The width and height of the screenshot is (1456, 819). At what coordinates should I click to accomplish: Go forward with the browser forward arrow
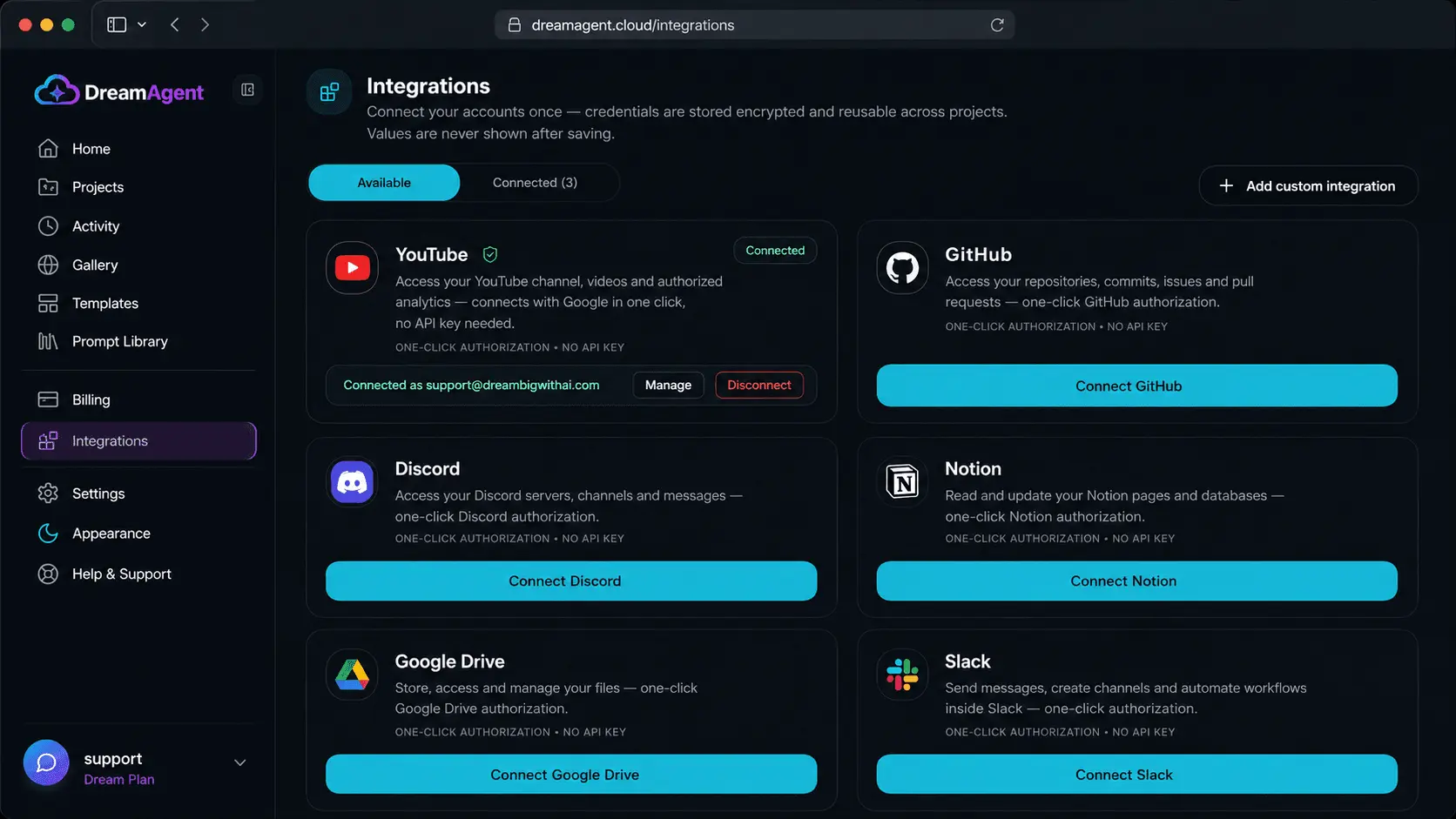[205, 24]
